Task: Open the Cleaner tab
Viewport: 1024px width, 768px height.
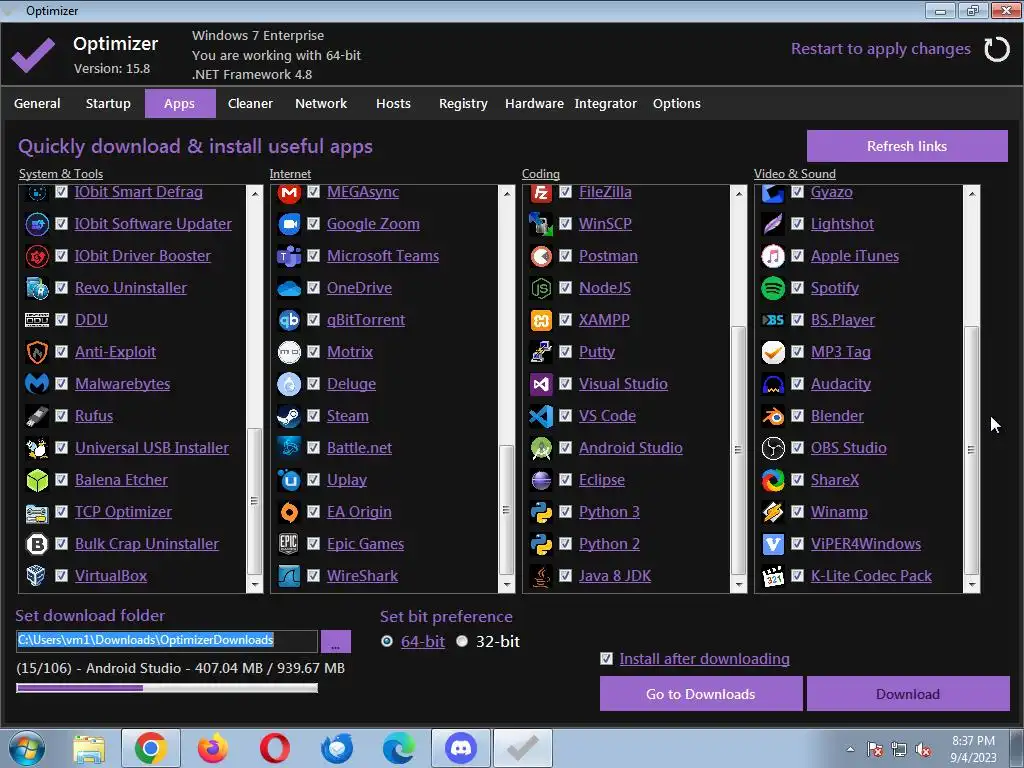Action: (x=250, y=103)
